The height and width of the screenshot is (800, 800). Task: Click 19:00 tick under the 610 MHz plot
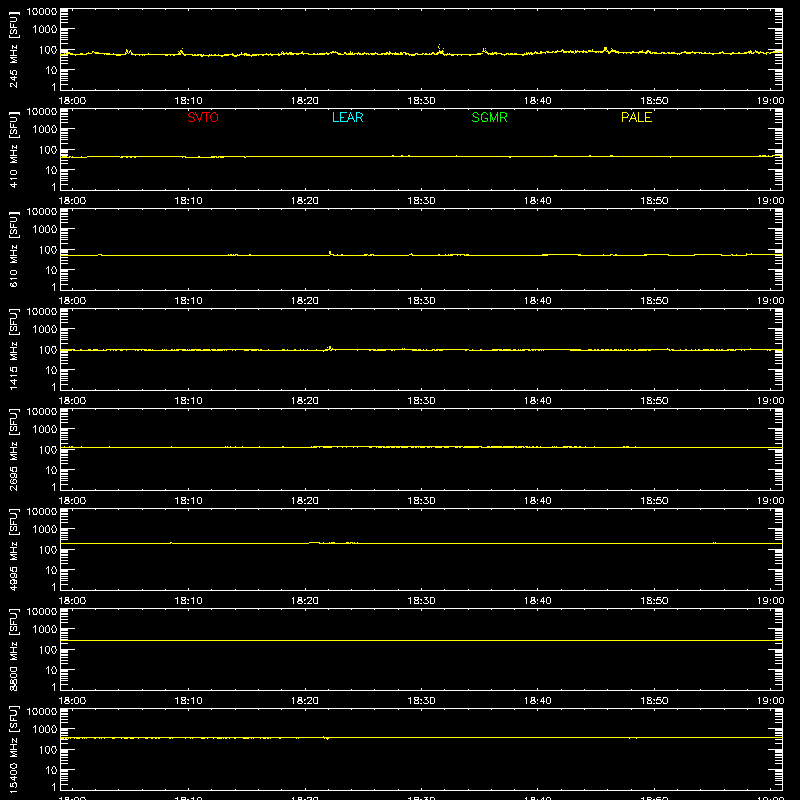[x=770, y=301]
